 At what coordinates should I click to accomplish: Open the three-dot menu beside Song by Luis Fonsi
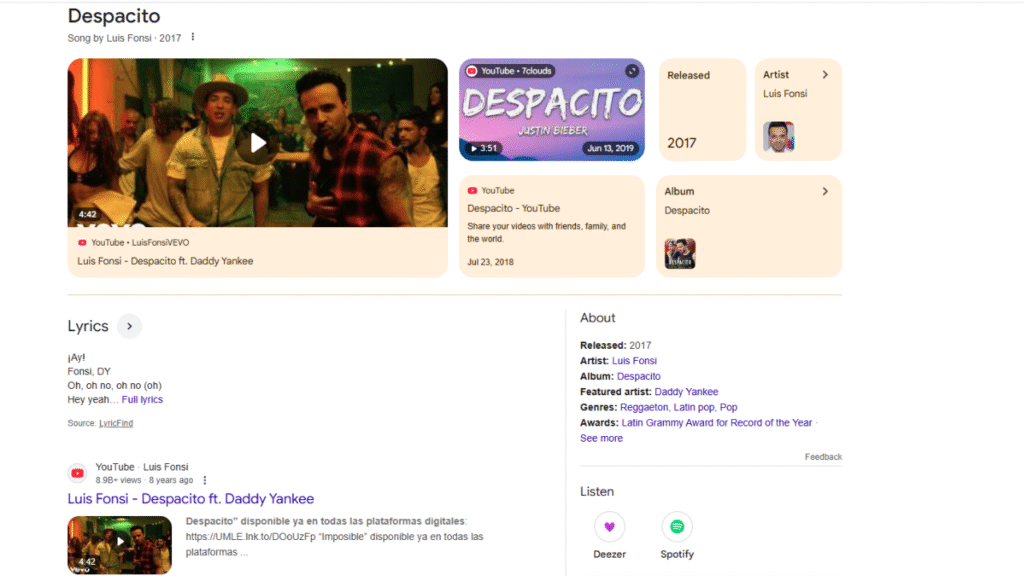(x=193, y=37)
